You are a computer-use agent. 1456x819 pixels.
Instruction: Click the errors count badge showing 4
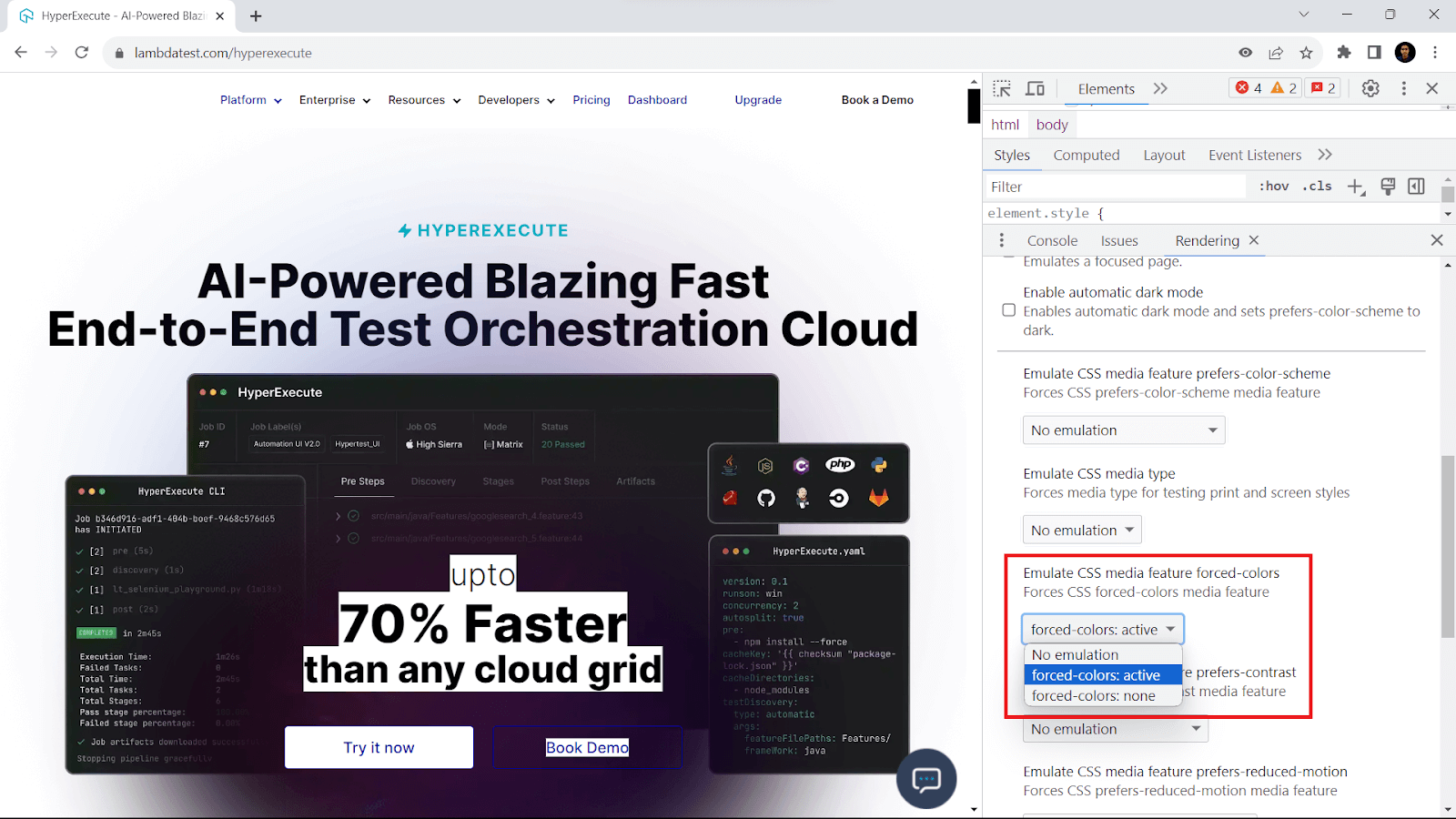tap(1249, 87)
